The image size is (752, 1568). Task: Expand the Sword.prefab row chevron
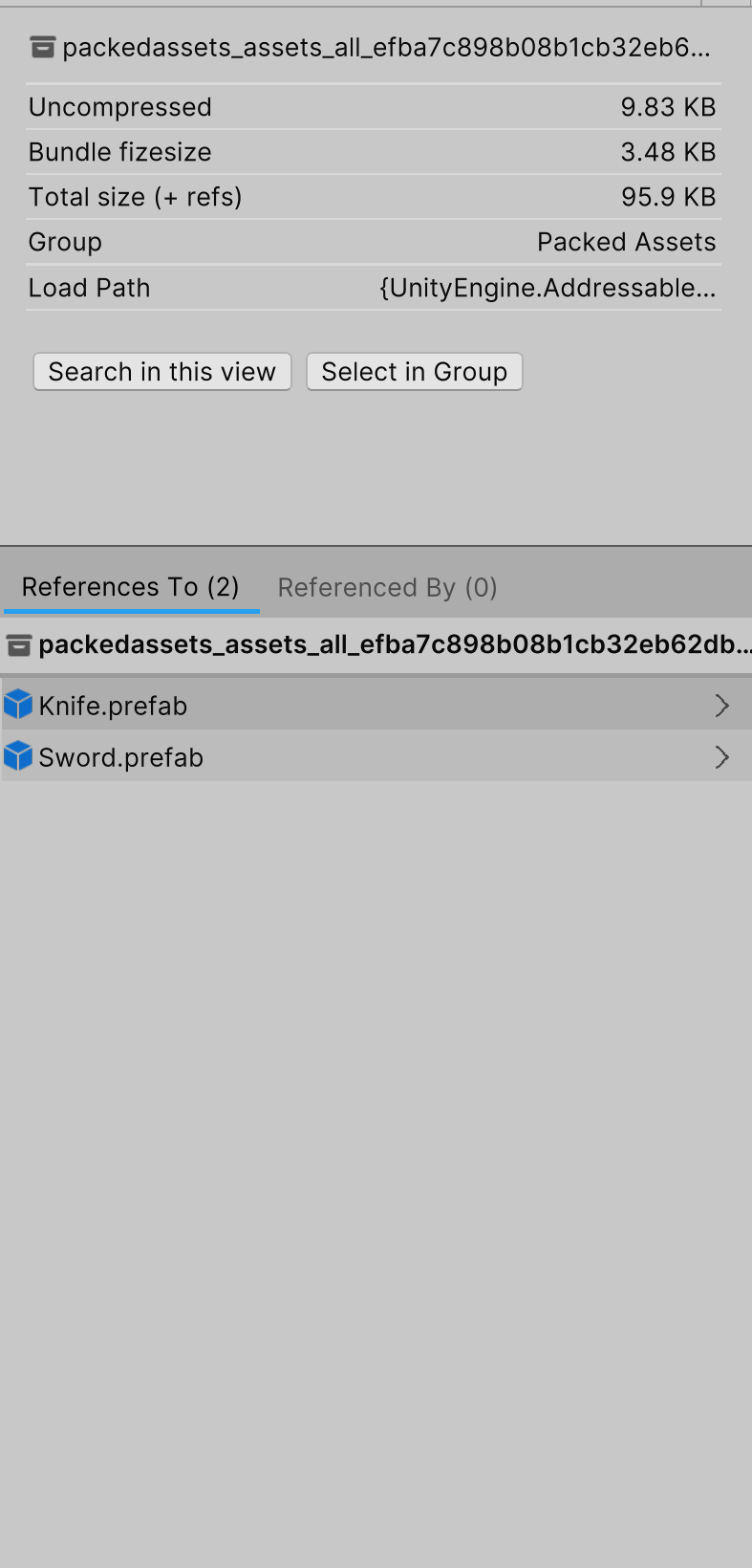[x=721, y=757]
